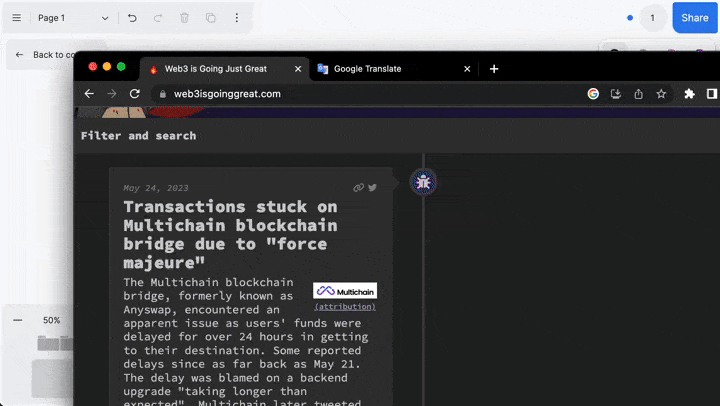
Task: Click the Twitter bird icon on article
Action: [x=373, y=187]
